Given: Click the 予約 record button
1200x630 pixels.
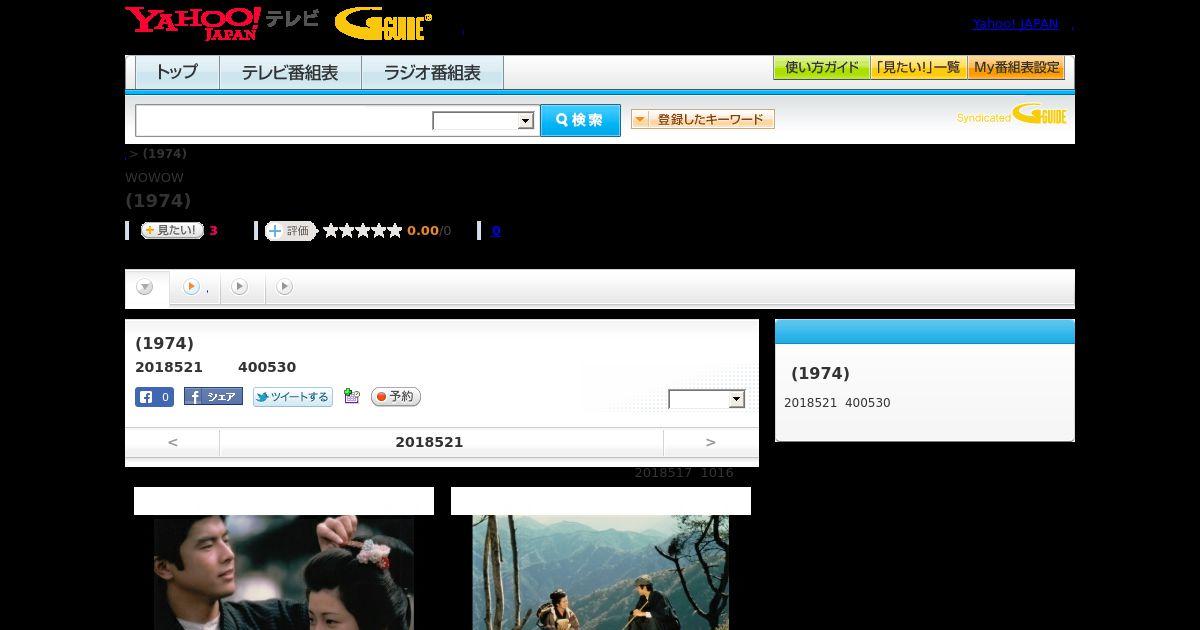Looking at the screenshot, I should (x=396, y=397).
